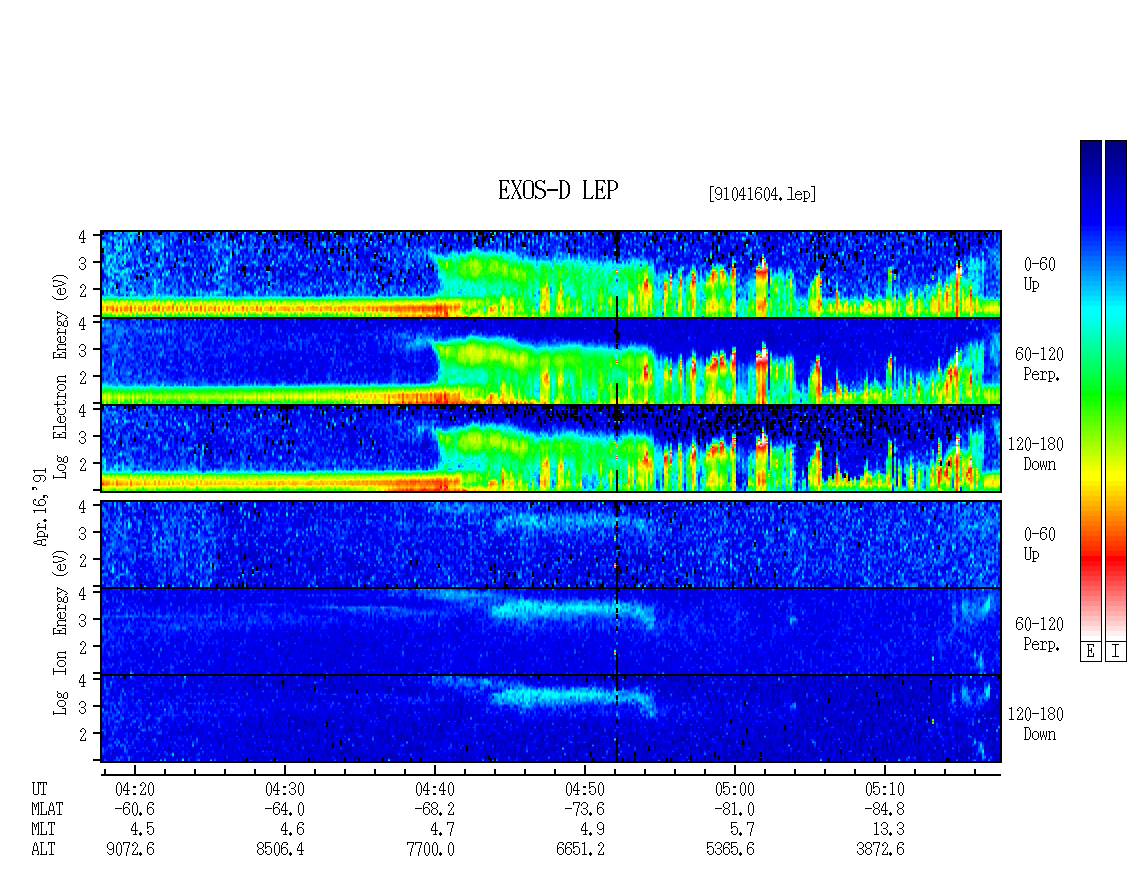Click the MLT value 5.7
1130x875 pixels.
pyautogui.click(x=742, y=830)
